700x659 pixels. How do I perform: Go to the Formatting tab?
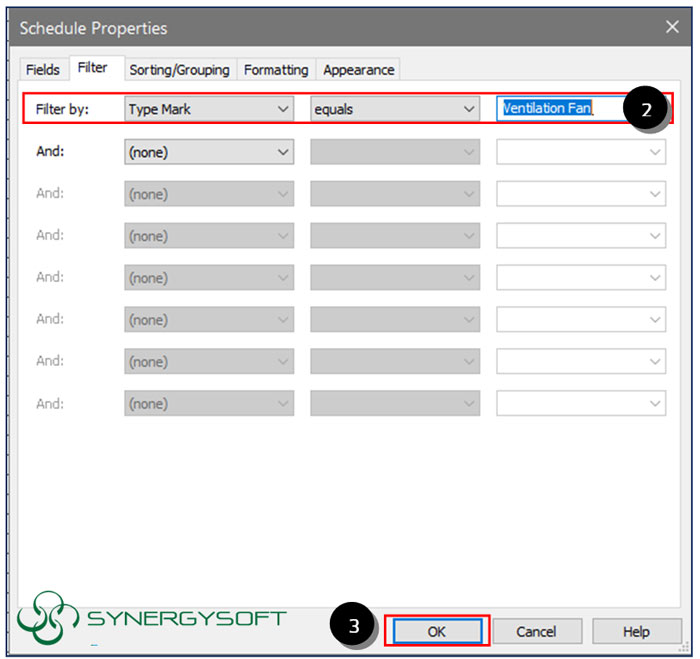pos(276,70)
